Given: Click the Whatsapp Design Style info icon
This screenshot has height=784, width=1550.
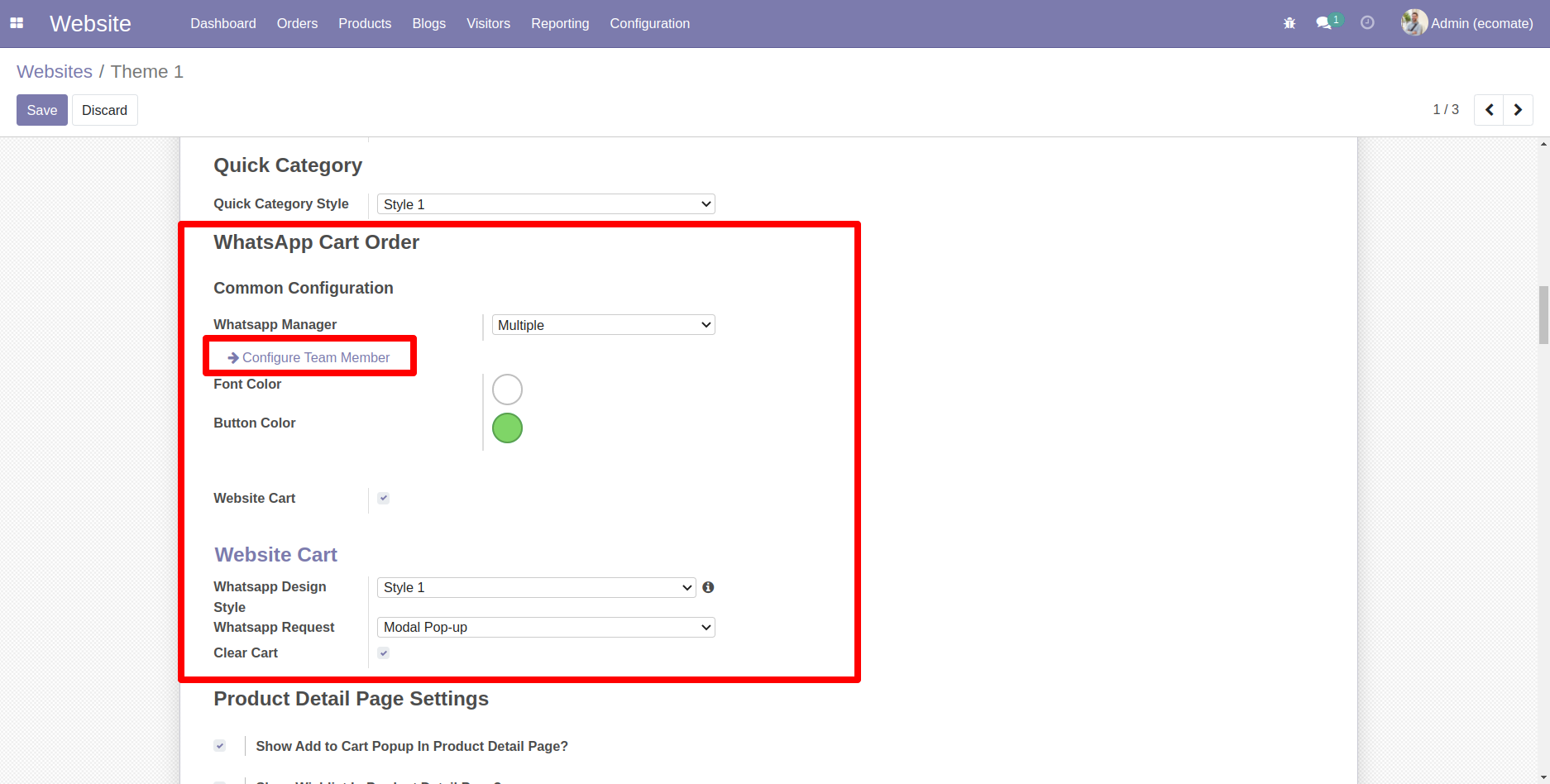Looking at the screenshot, I should click(708, 587).
